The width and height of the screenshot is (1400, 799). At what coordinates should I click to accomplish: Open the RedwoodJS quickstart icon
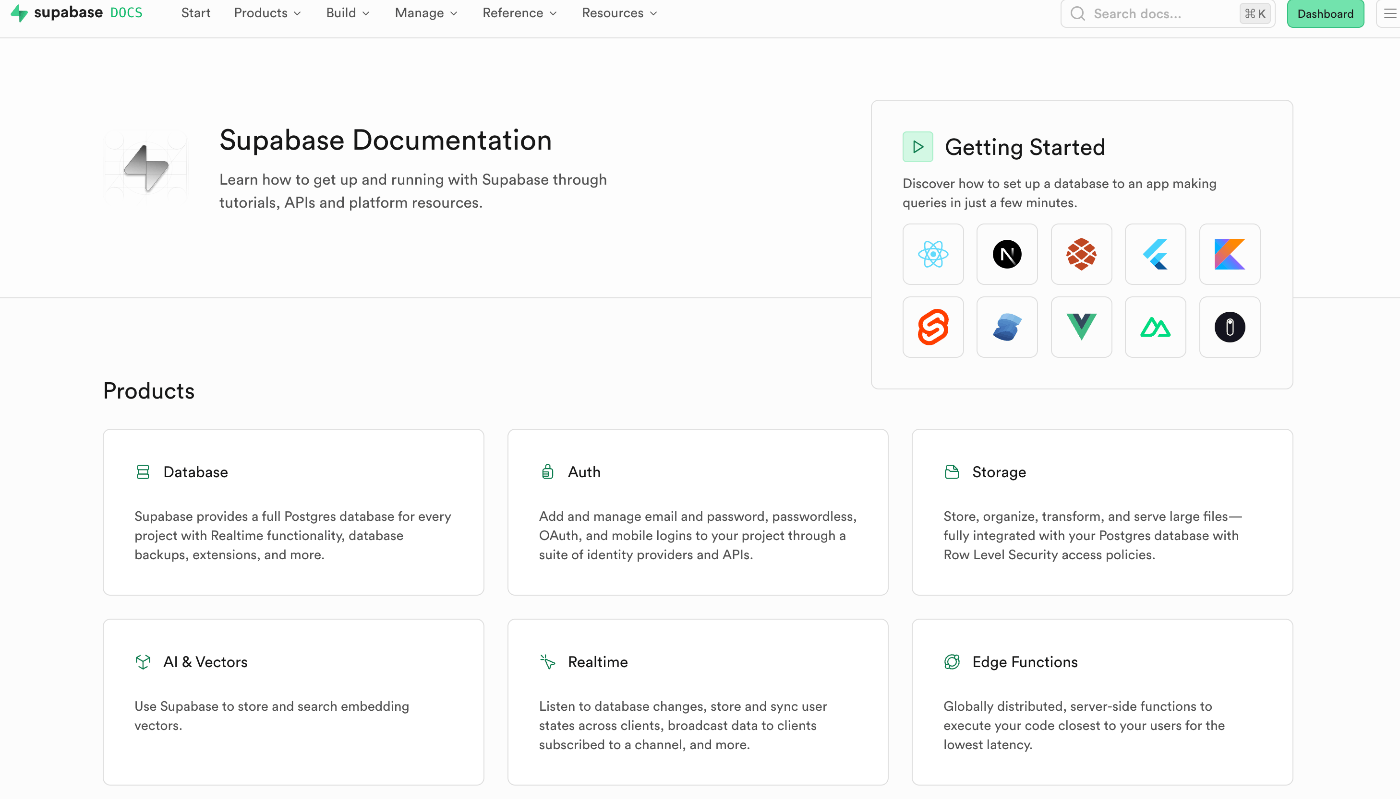tap(1081, 255)
